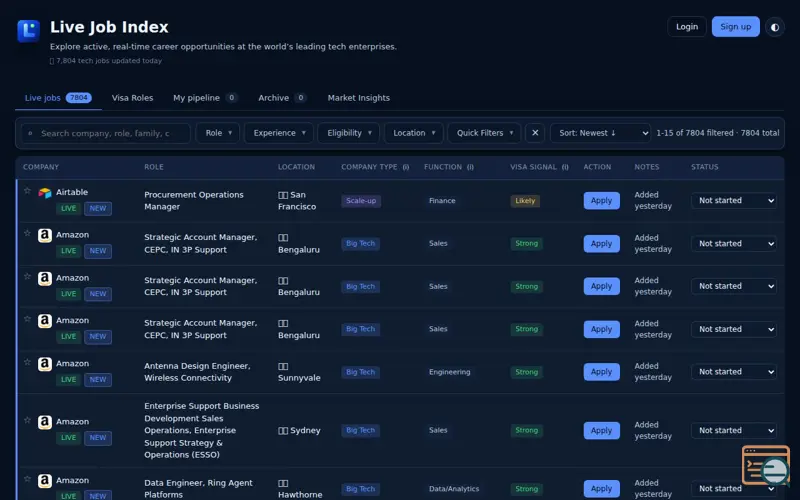Click Amazon logo in Data Engineer row
Screen dimensions: 800x500
point(45,481)
